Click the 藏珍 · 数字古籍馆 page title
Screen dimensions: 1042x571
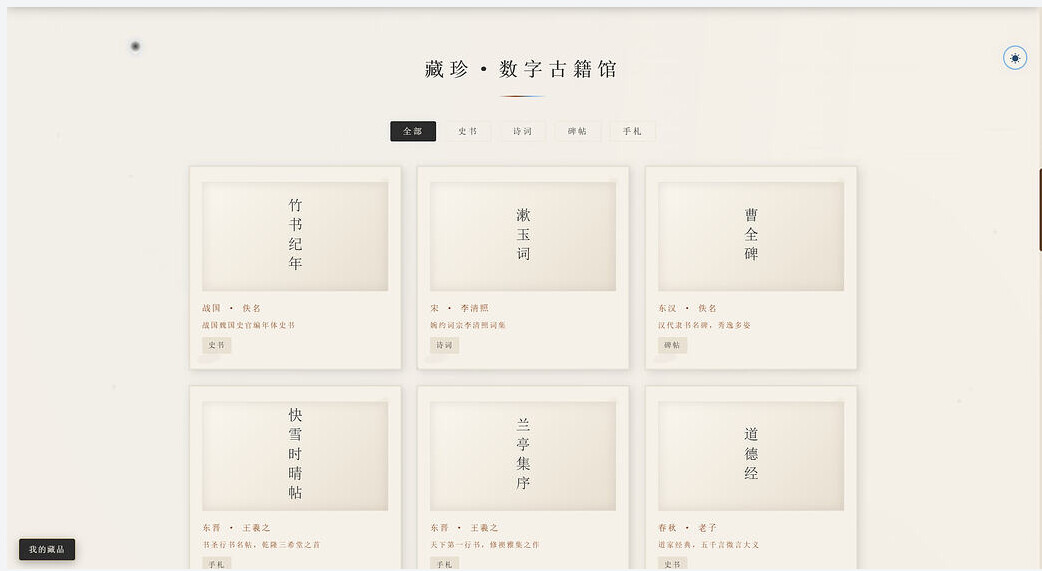click(x=522, y=69)
